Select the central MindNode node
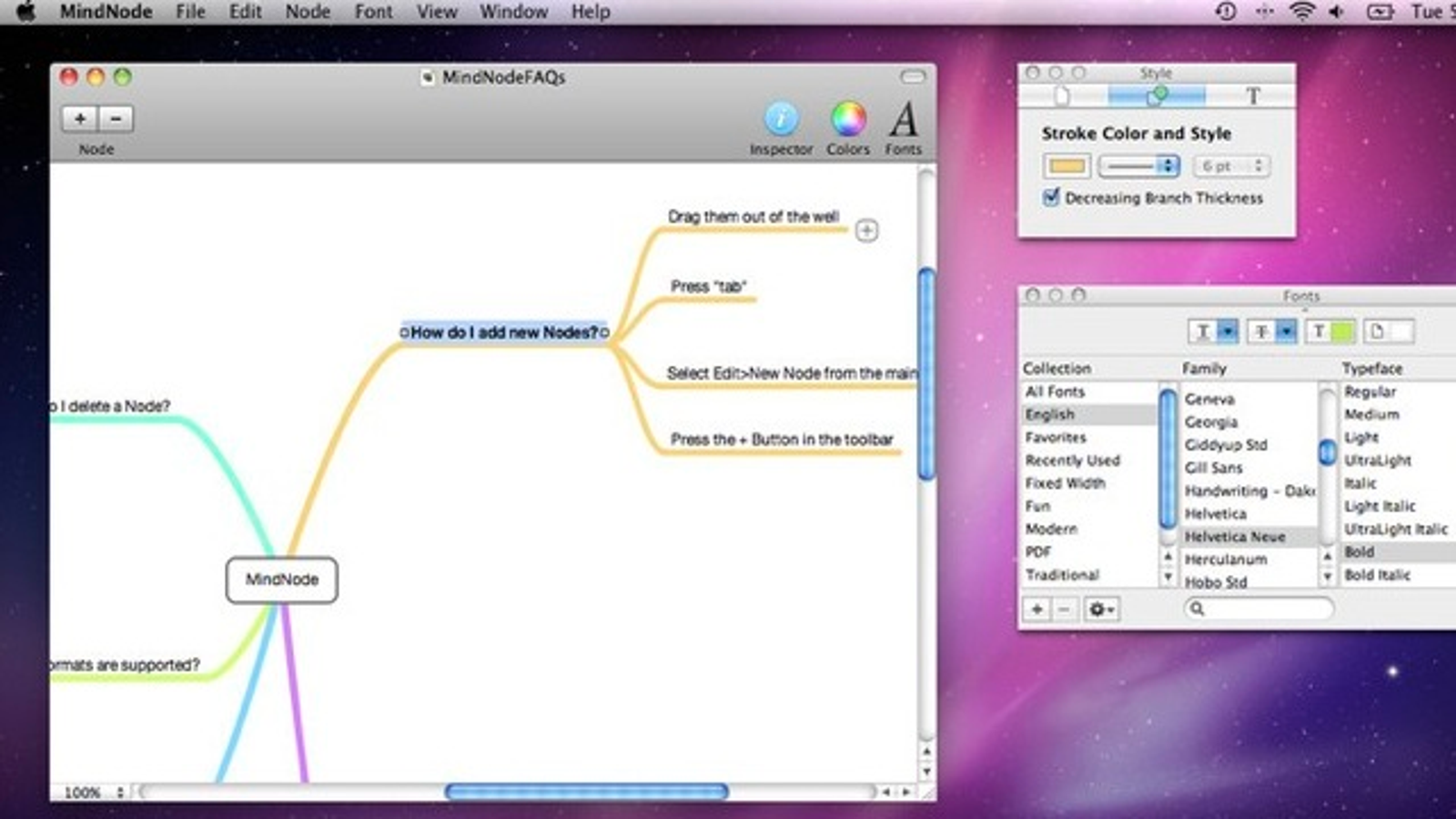The image size is (1456, 819). coord(282,580)
